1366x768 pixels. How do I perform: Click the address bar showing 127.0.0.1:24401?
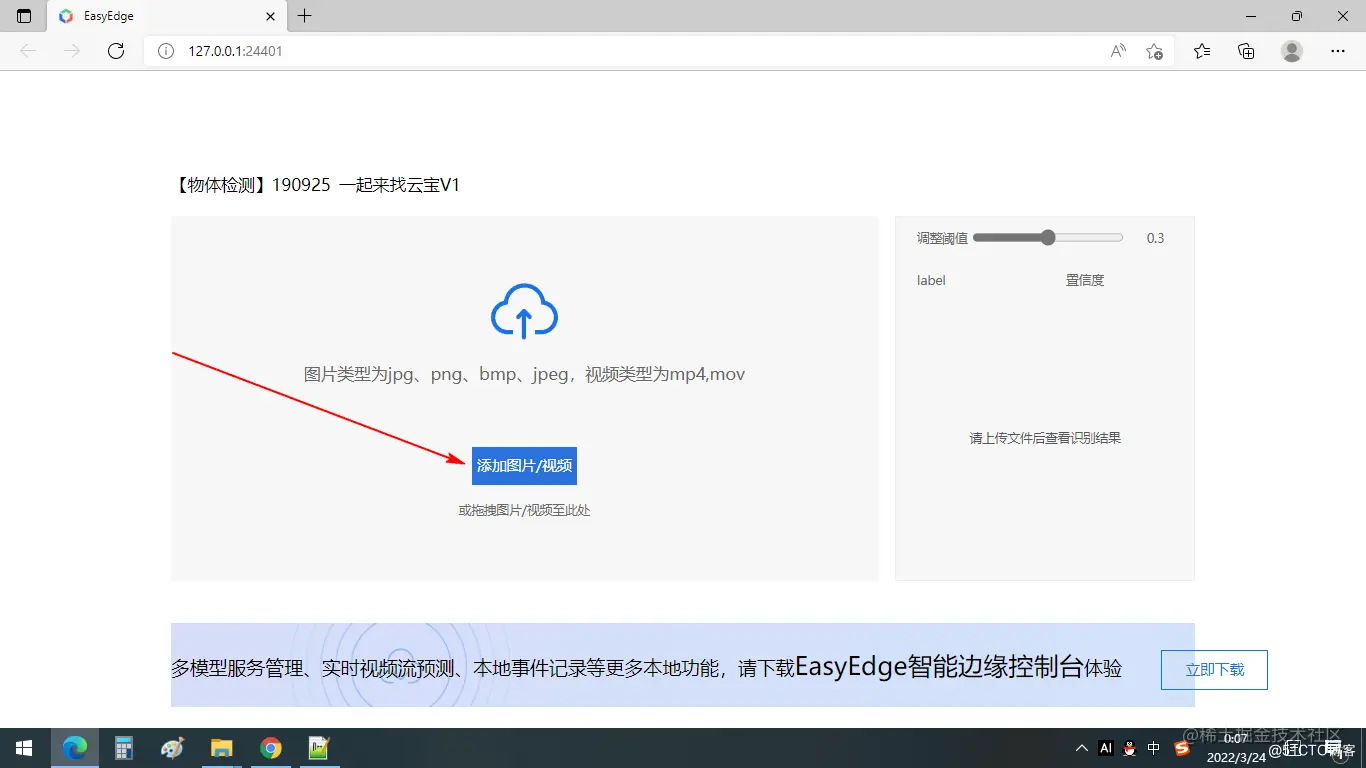[640, 51]
